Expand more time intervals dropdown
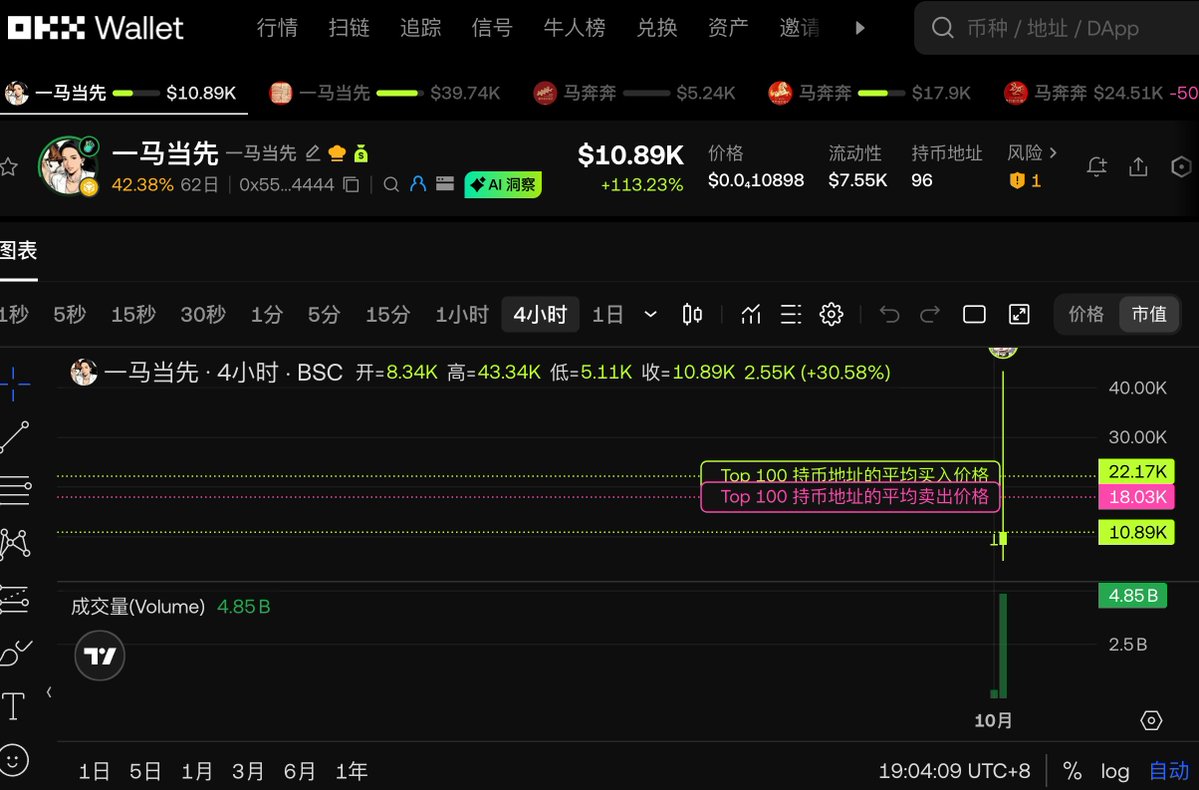1199x790 pixels. (651, 315)
